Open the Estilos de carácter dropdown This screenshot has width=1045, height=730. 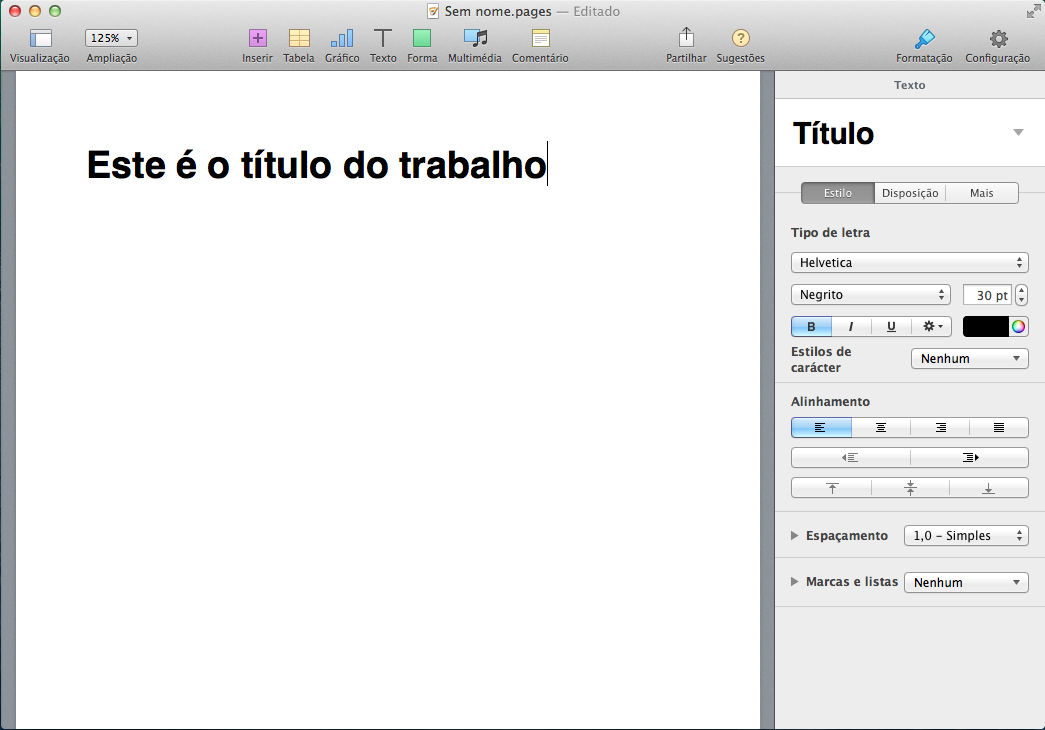pos(970,359)
